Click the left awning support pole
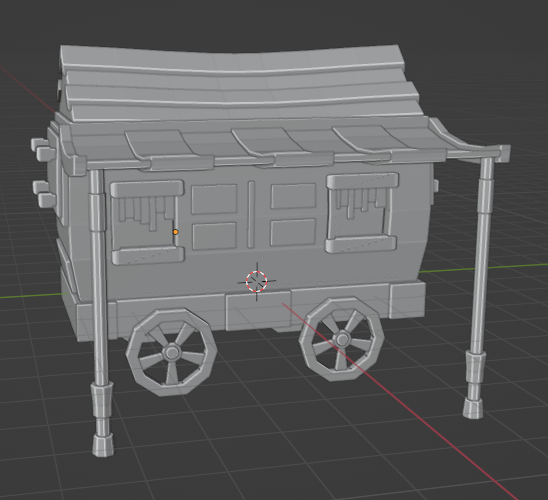548x500 pixels. [100, 312]
